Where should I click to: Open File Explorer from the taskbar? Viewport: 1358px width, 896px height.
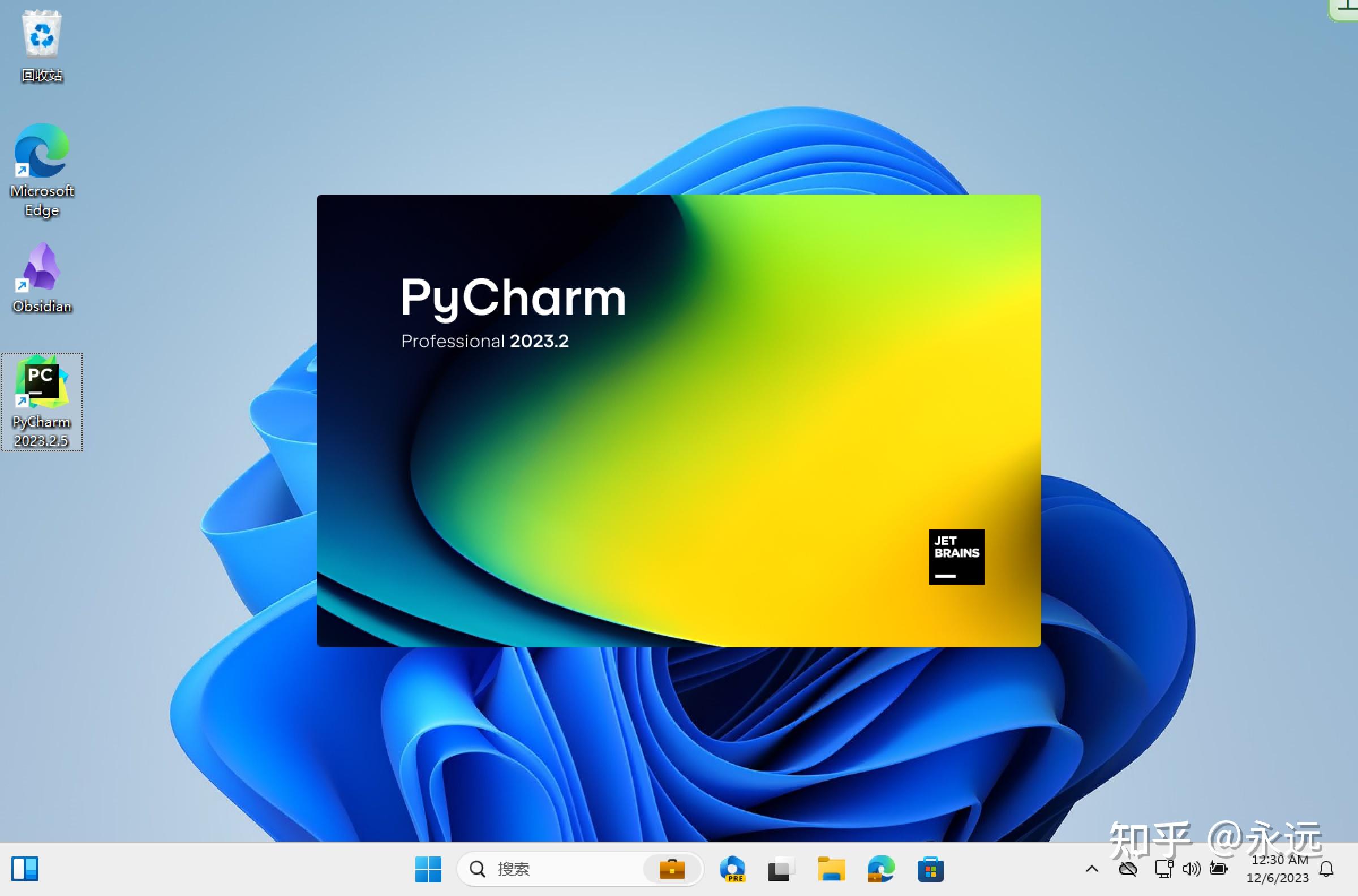pyautogui.click(x=831, y=869)
